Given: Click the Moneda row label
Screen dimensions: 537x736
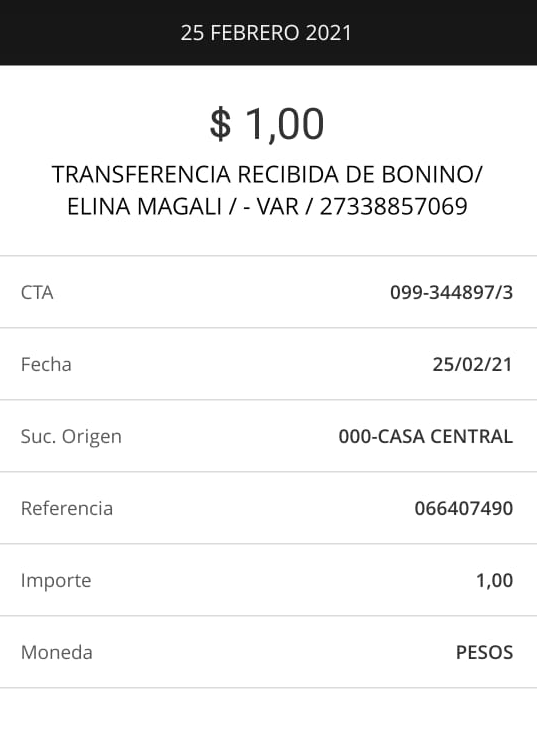Looking at the screenshot, I should tap(57, 652).
